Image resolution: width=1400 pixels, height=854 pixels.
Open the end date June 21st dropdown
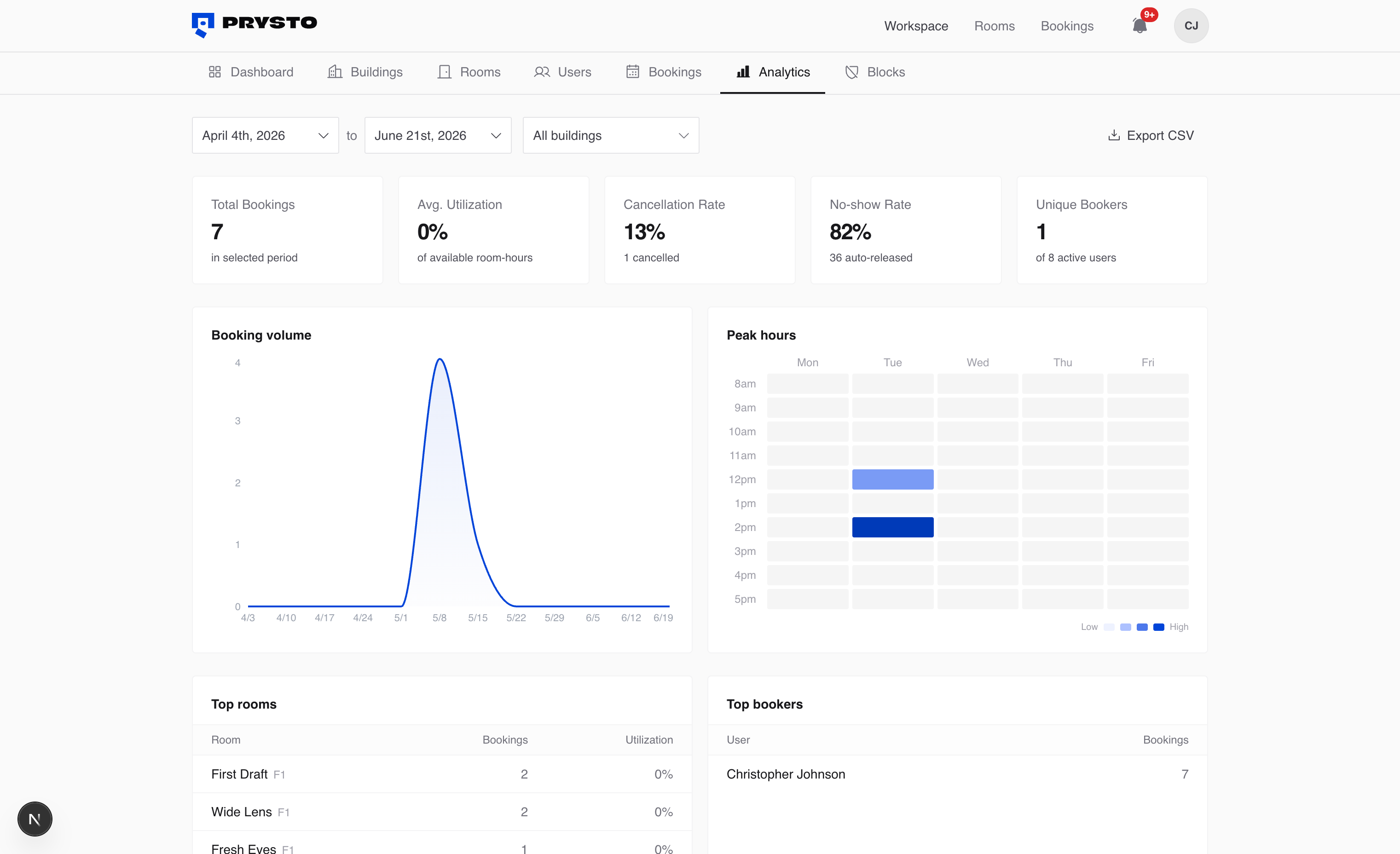[438, 135]
